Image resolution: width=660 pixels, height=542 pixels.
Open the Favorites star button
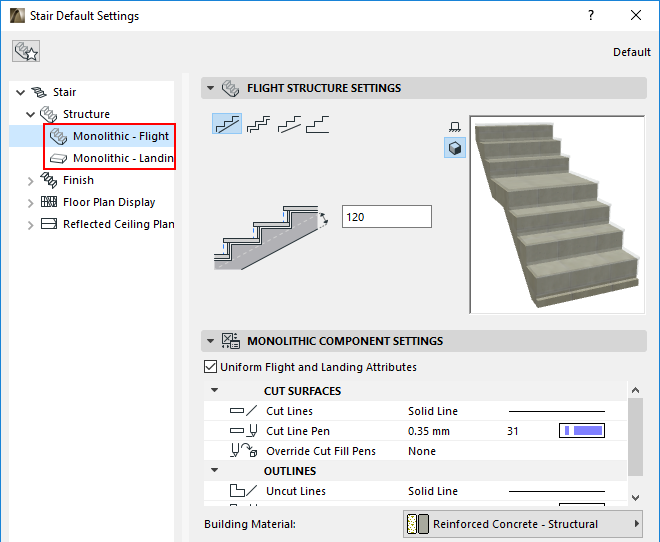pos(26,52)
